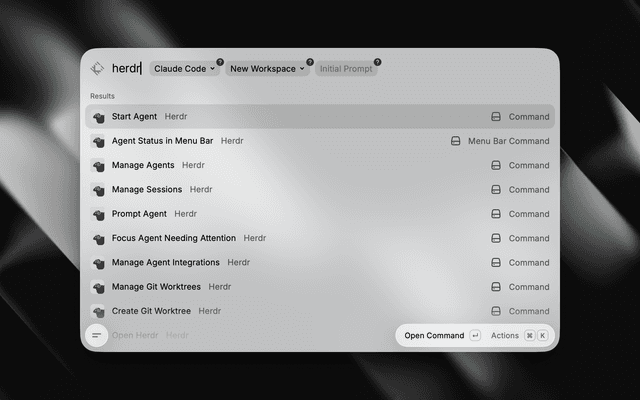Click command type icon in Manage Git Worktrees row
The height and width of the screenshot is (400, 640).
point(496,287)
